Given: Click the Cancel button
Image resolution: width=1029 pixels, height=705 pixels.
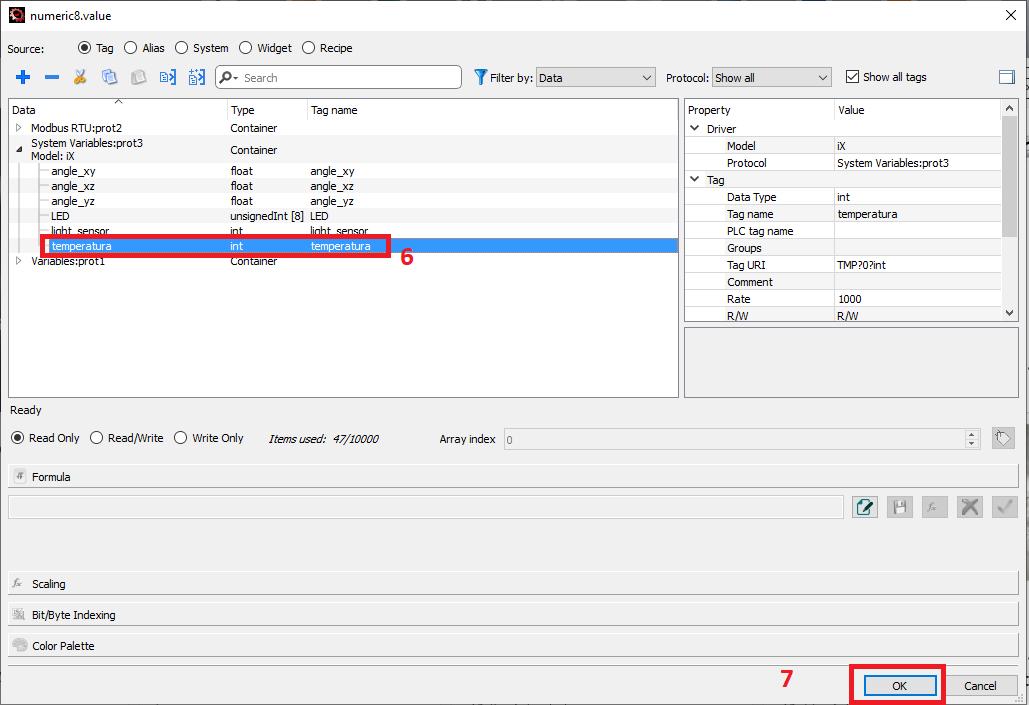Looking at the screenshot, I should tap(980, 685).
